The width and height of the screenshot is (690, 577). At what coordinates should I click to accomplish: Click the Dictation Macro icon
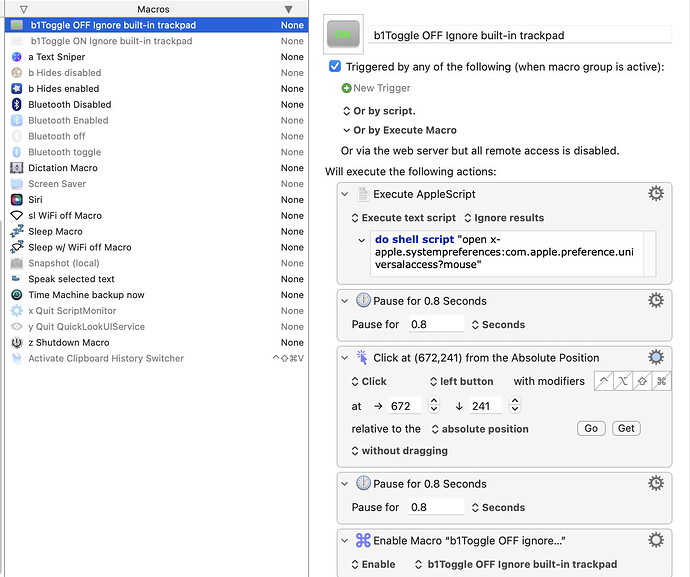click(17, 168)
